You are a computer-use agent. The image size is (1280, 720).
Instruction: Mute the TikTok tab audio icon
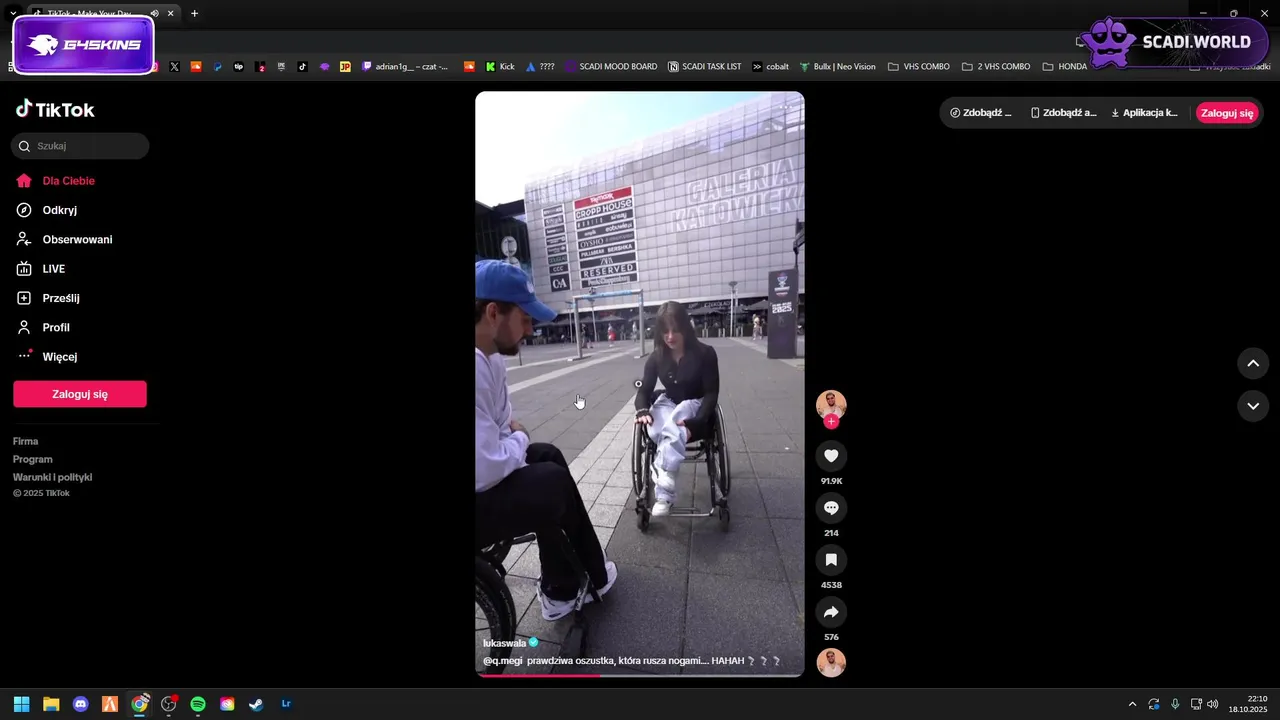tap(155, 13)
